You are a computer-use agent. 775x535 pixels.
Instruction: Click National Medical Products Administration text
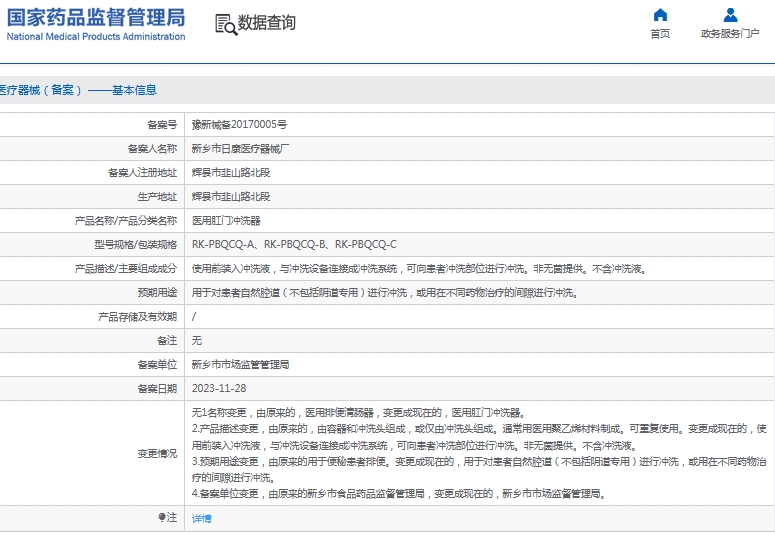[x=96, y=37]
